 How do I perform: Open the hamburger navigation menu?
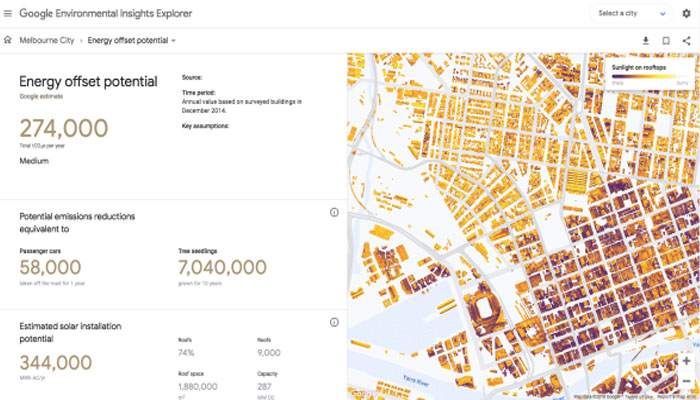click(x=9, y=14)
